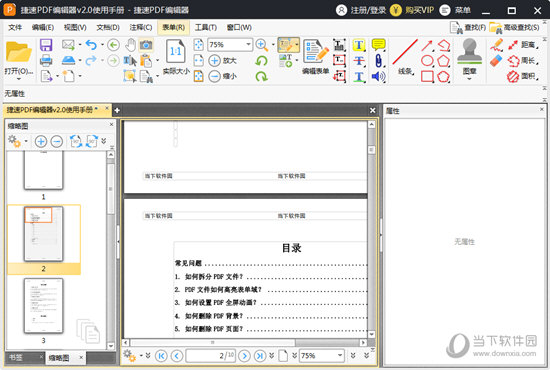Expand more thumbnail tools chevron
The width and height of the screenshot is (550, 370).
(x=103, y=141)
